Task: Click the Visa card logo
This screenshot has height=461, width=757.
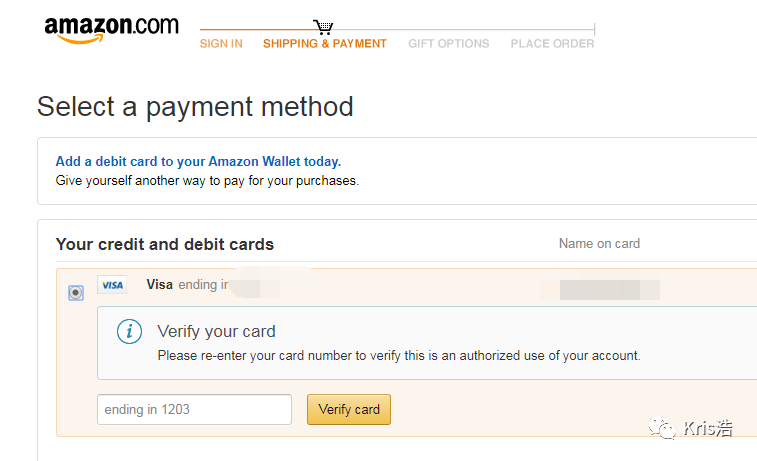Action: click(113, 285)
